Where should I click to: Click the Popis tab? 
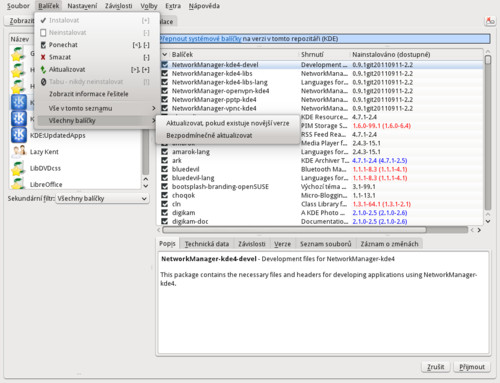tap(167, 243)
